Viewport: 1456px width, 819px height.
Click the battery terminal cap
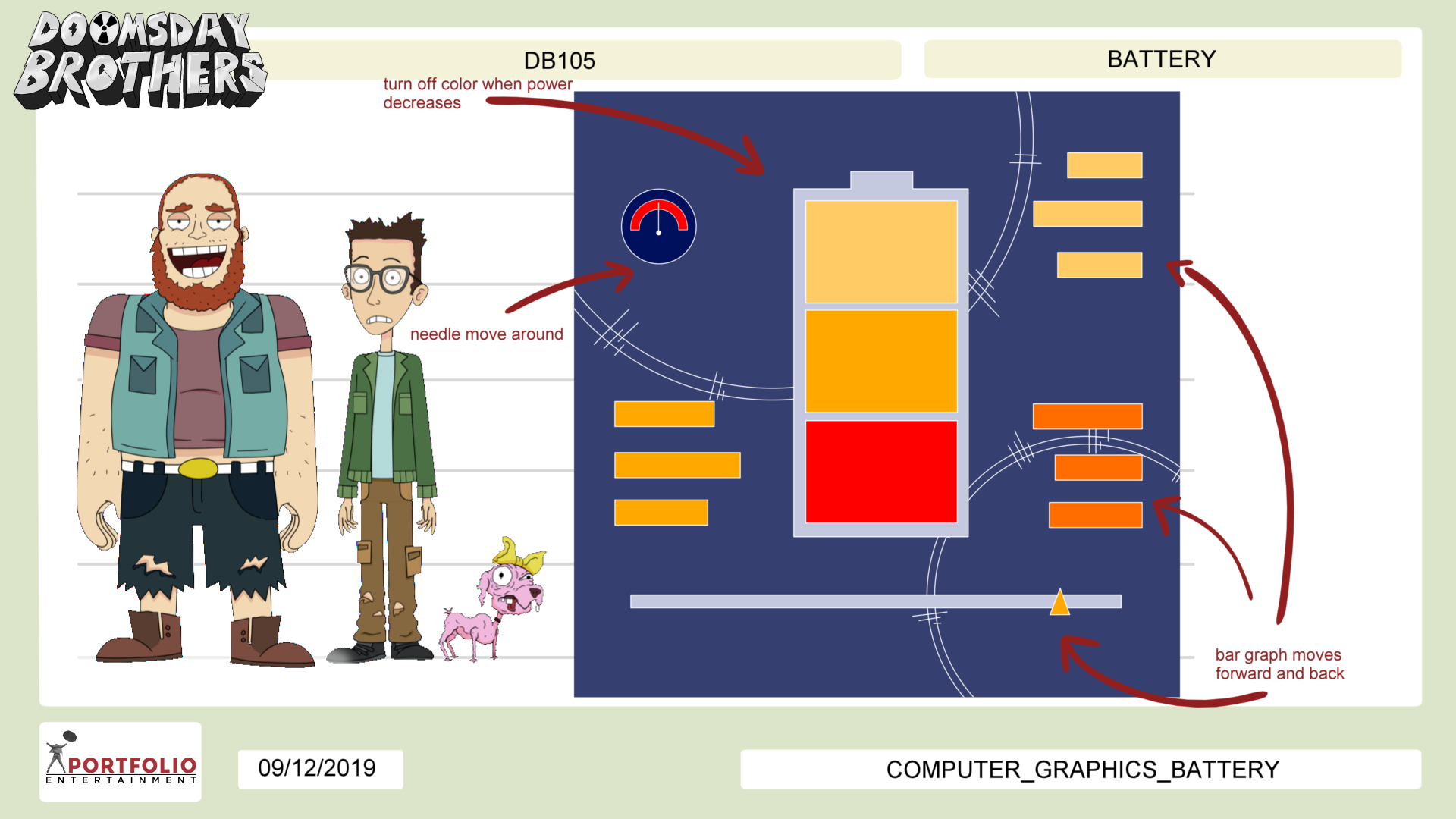[881, 180]
